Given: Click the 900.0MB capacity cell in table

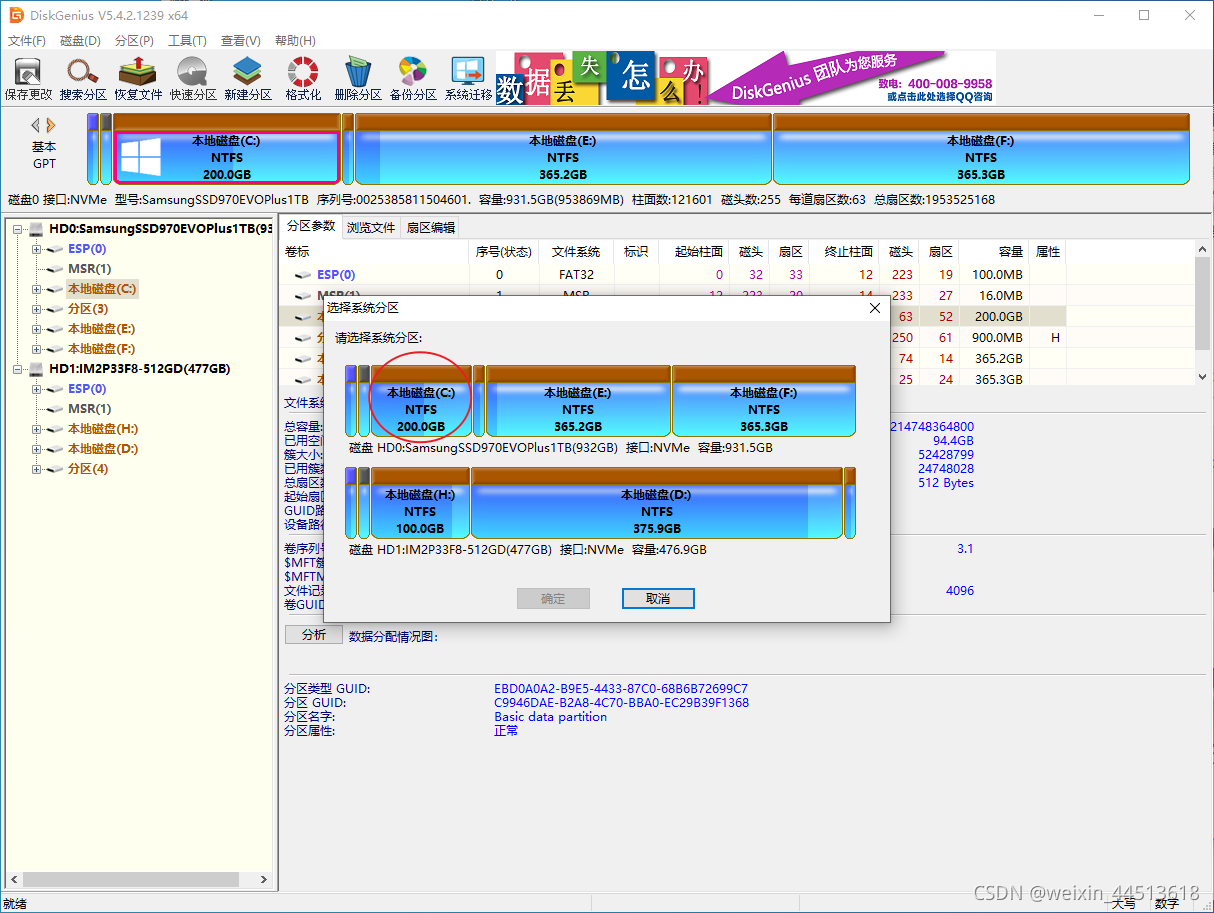Looking at the screenshot, I should [997, 338].
